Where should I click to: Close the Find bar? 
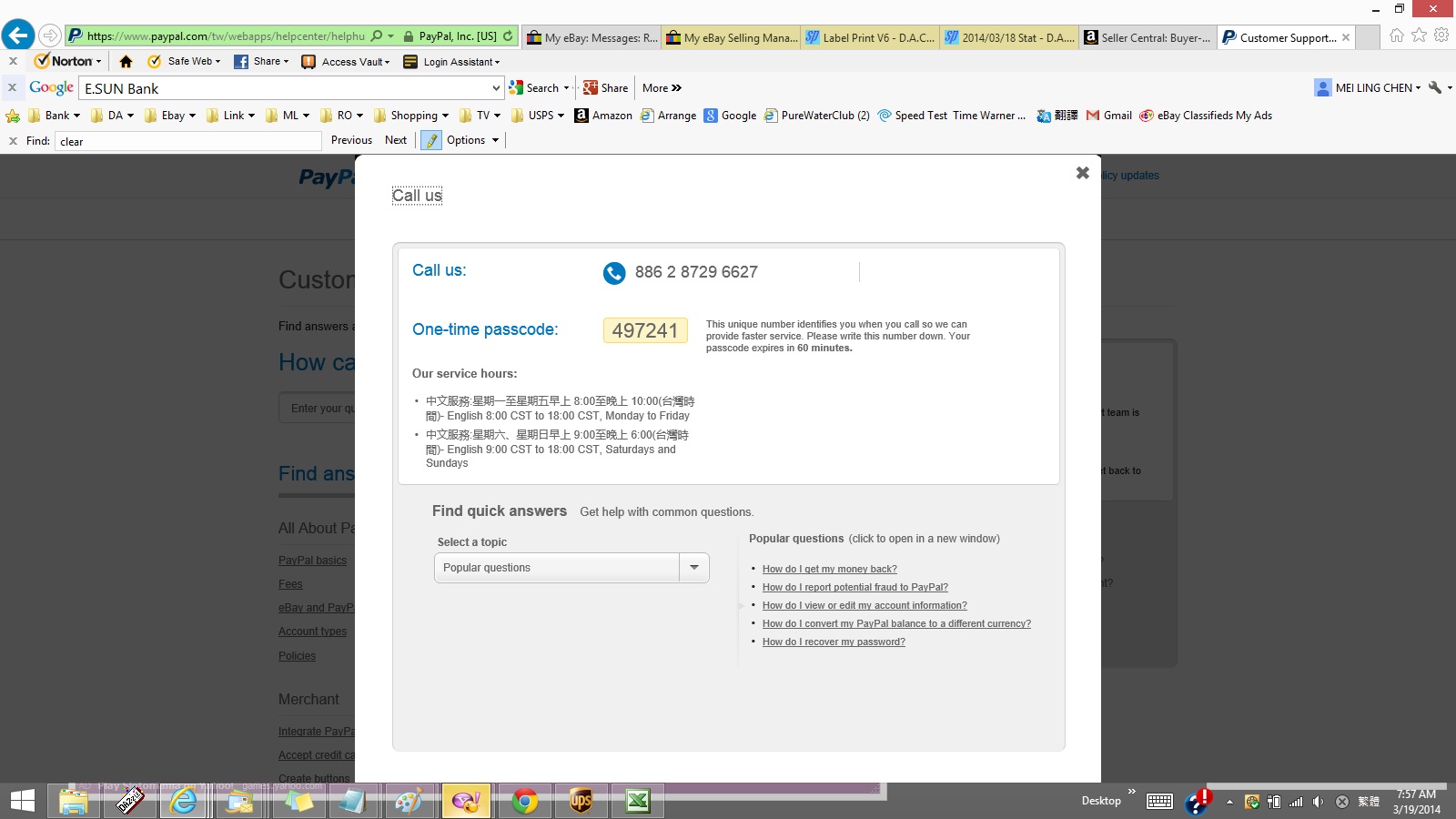coord(13,141)
